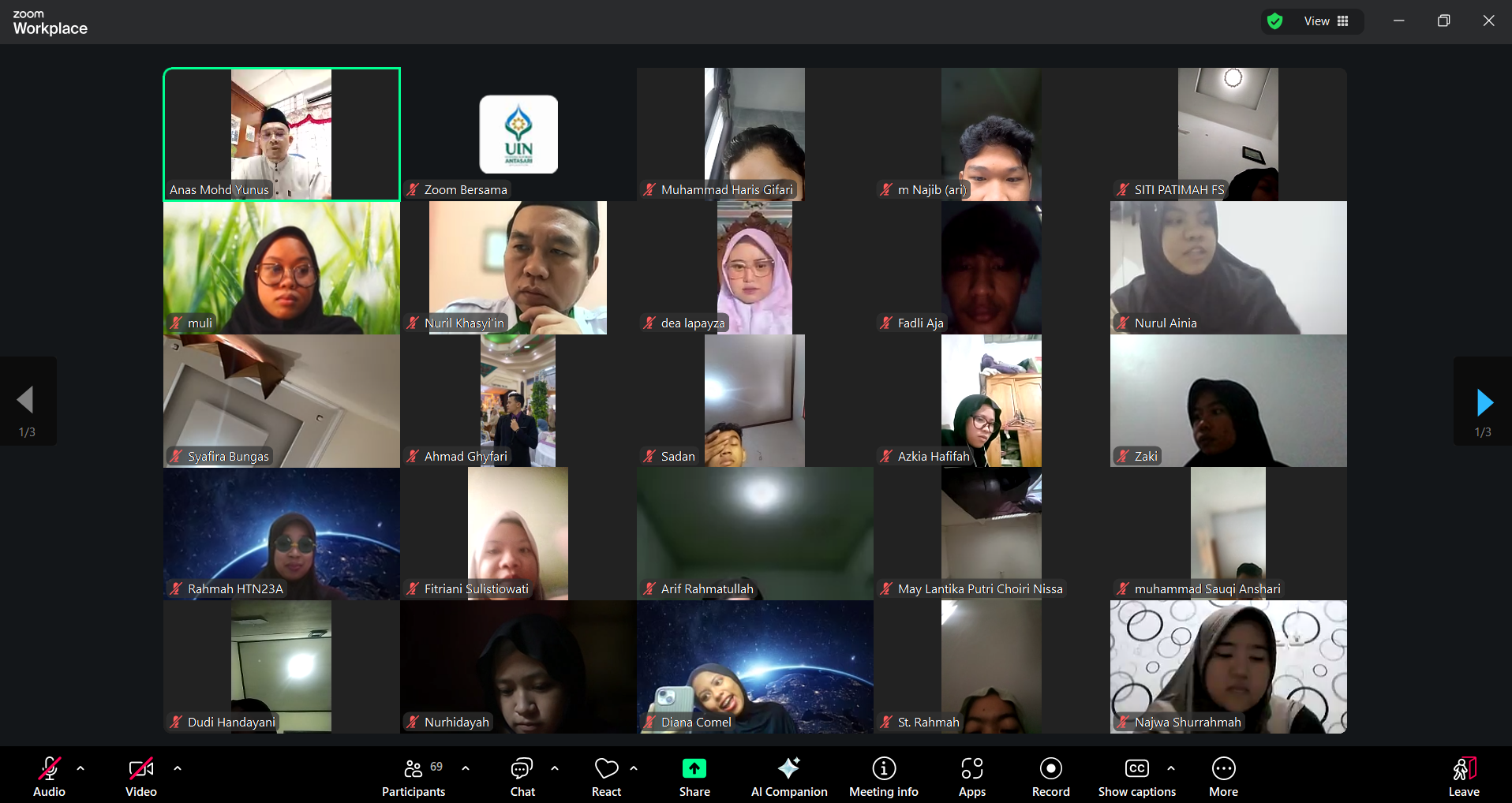This screenshot has height=803, width=1512.
Task: Click muted mic icon on Ahmad Ghyfari
Action: point(413,456)
